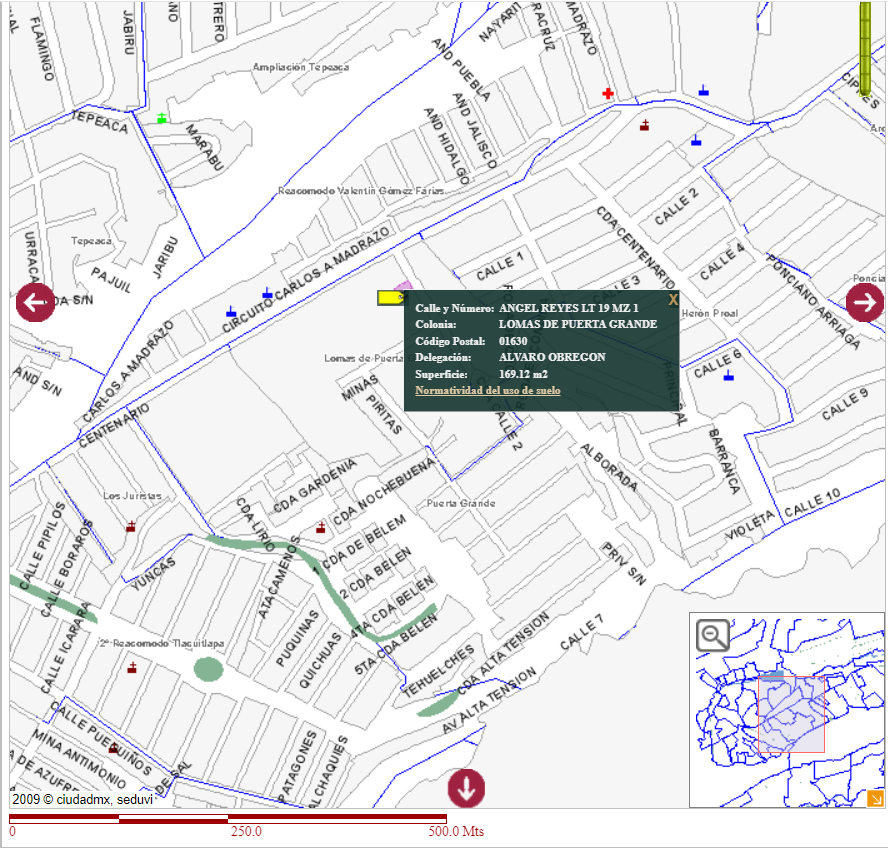The image size is (888, 848).
Task: Click the Puerta Grande colonia label
Action: pos(461,503)
